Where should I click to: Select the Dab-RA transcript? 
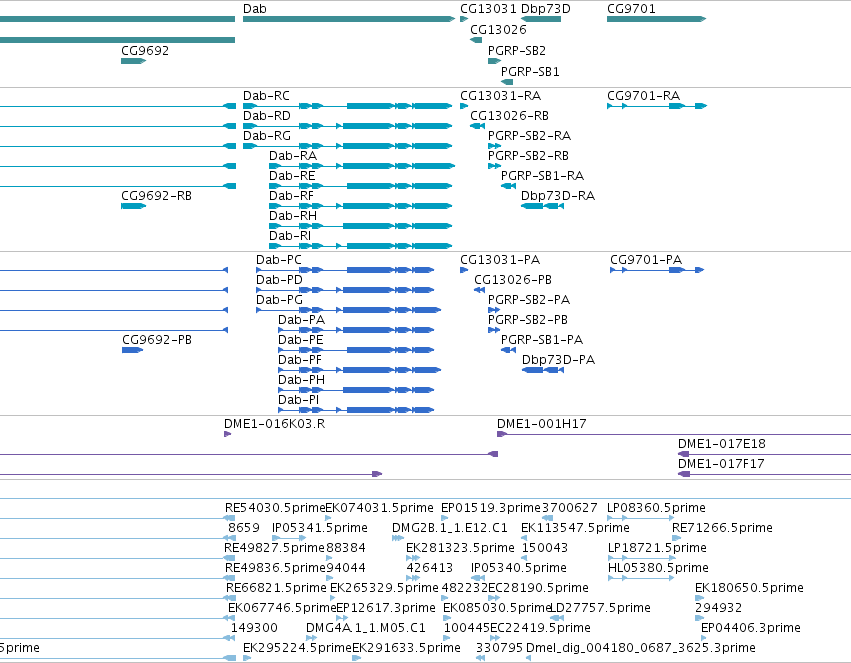click(362, 166)
